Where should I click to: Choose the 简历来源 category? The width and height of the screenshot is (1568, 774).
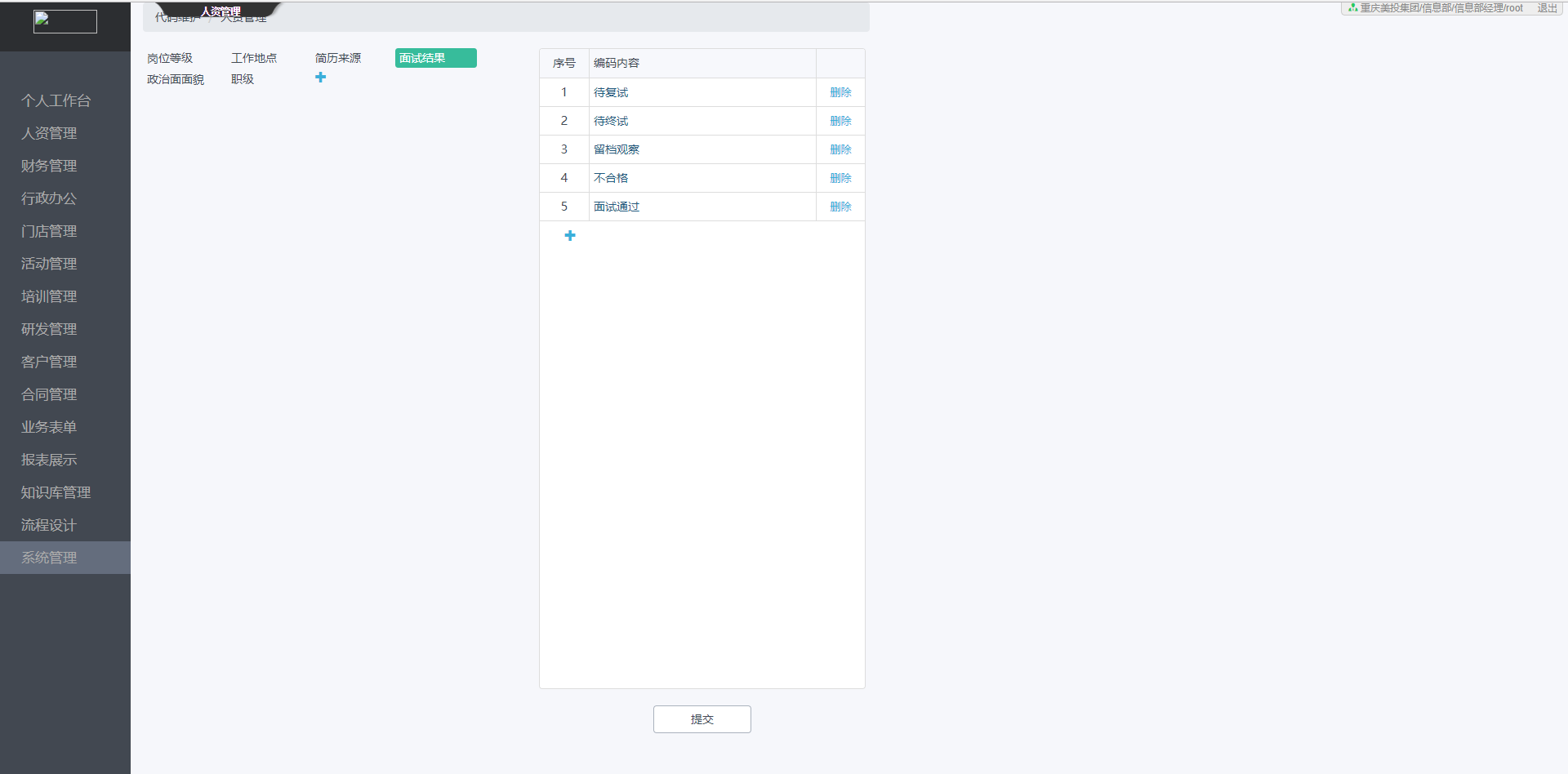[x=338, y=58]
